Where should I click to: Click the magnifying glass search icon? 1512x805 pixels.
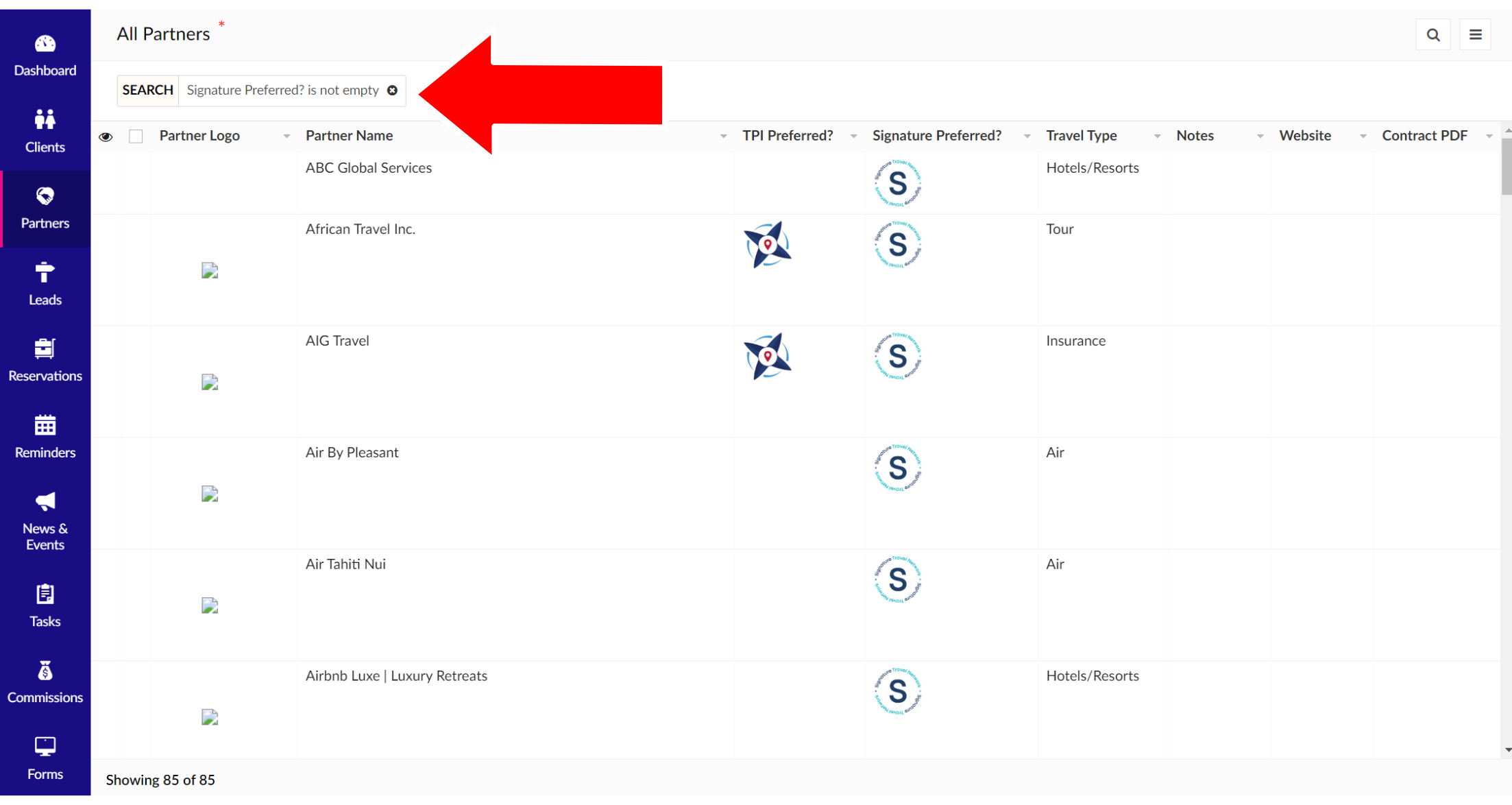[x=1432, y=35]
